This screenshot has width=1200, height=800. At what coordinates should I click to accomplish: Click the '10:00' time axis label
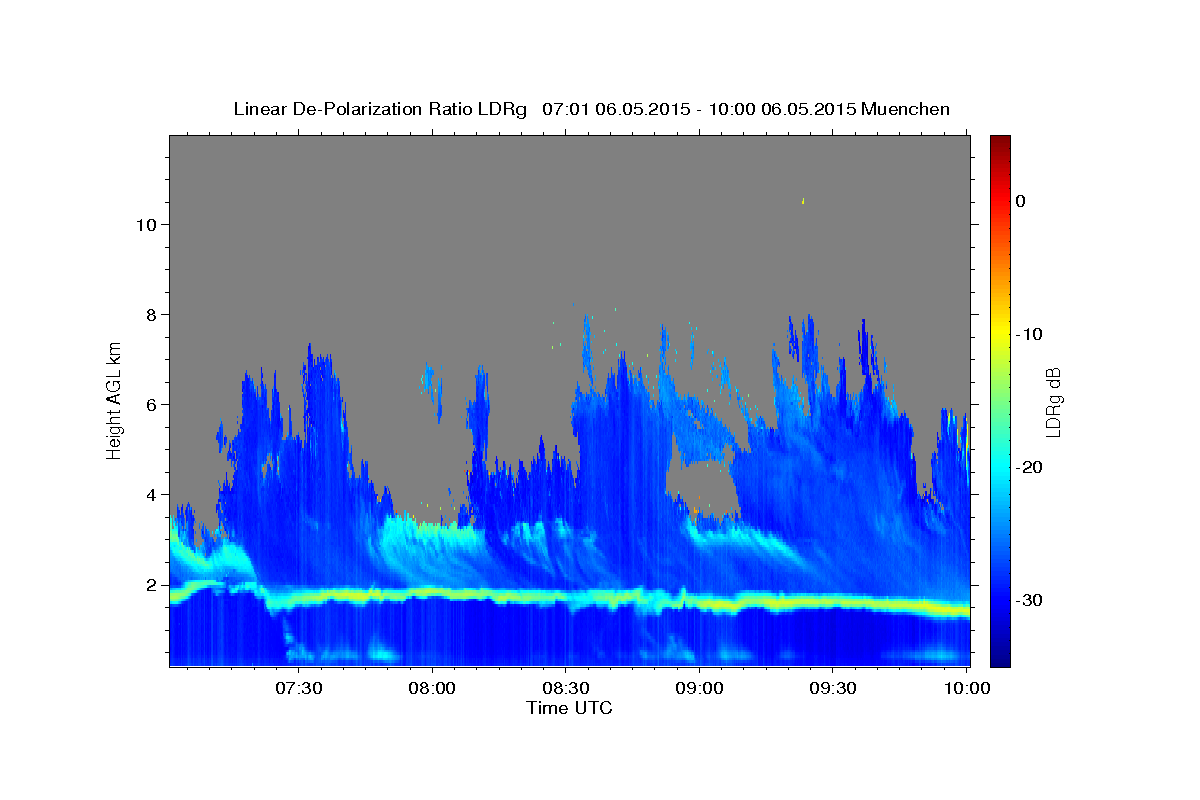coord(966,689)
